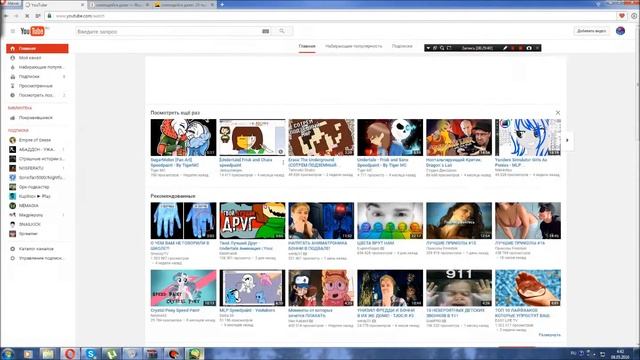The image size is (640, 360).
Task: Open Посмотреть позже sidebar item
Action: (37, 96)
